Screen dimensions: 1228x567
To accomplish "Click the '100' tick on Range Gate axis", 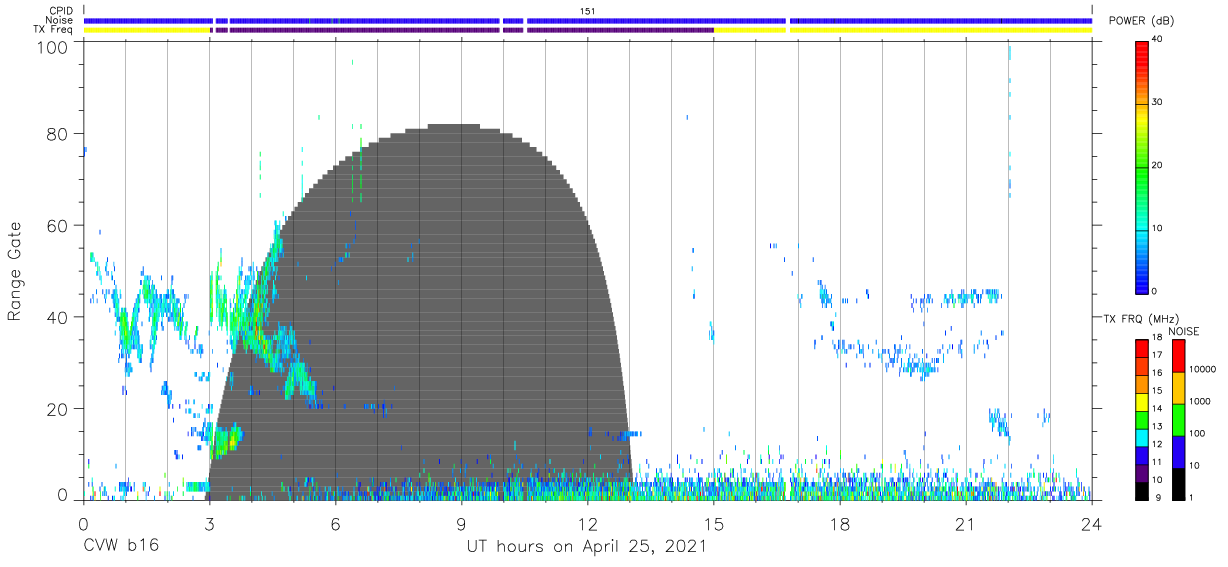I will click(x=53, y=47).
